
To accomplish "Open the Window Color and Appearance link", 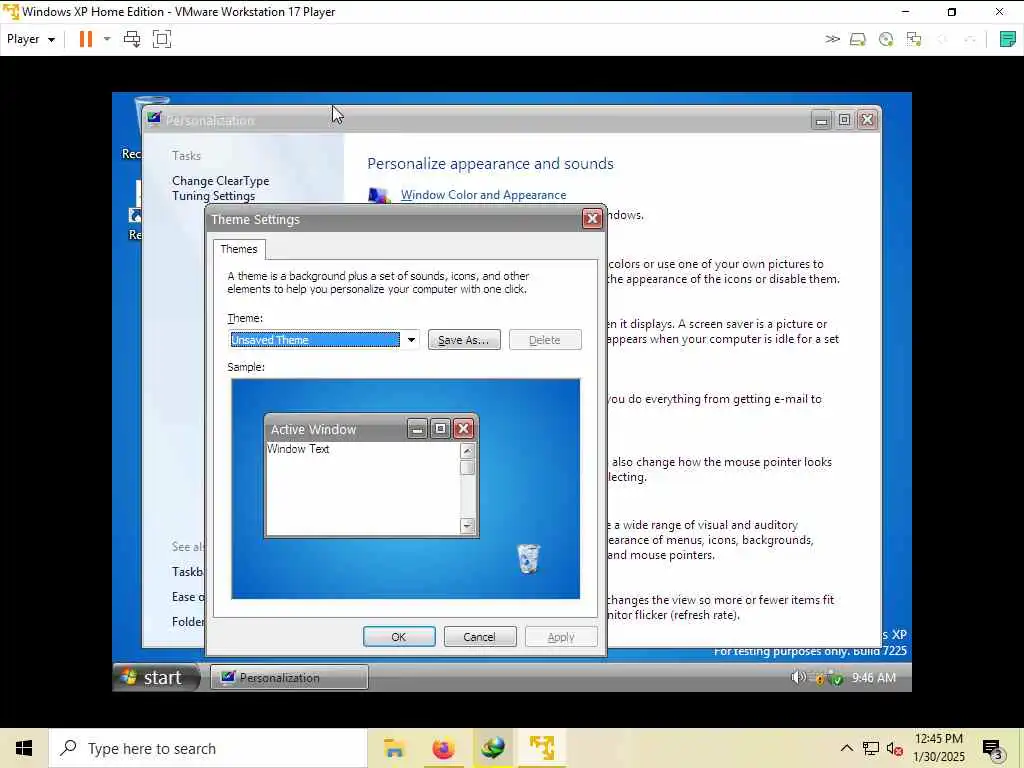I will pyautogui.click(x=483, y=195).
